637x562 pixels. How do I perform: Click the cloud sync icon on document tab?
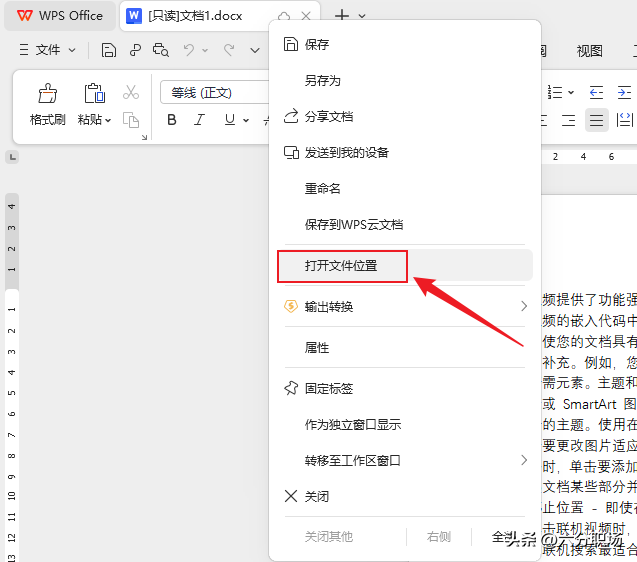pyautogui.click(x=284, y=16)
